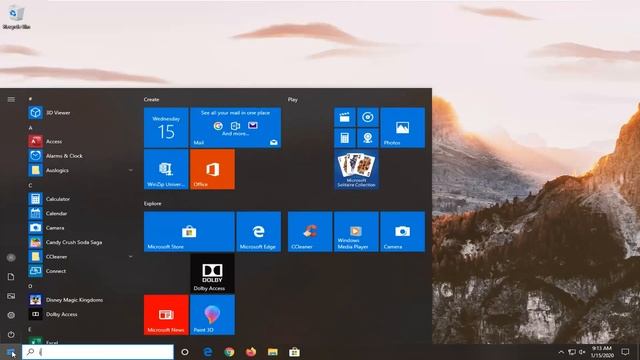Click the volume icon in tray
This screenshot has height=360, width=640.
pyautogui.click(x=582, y=352)
